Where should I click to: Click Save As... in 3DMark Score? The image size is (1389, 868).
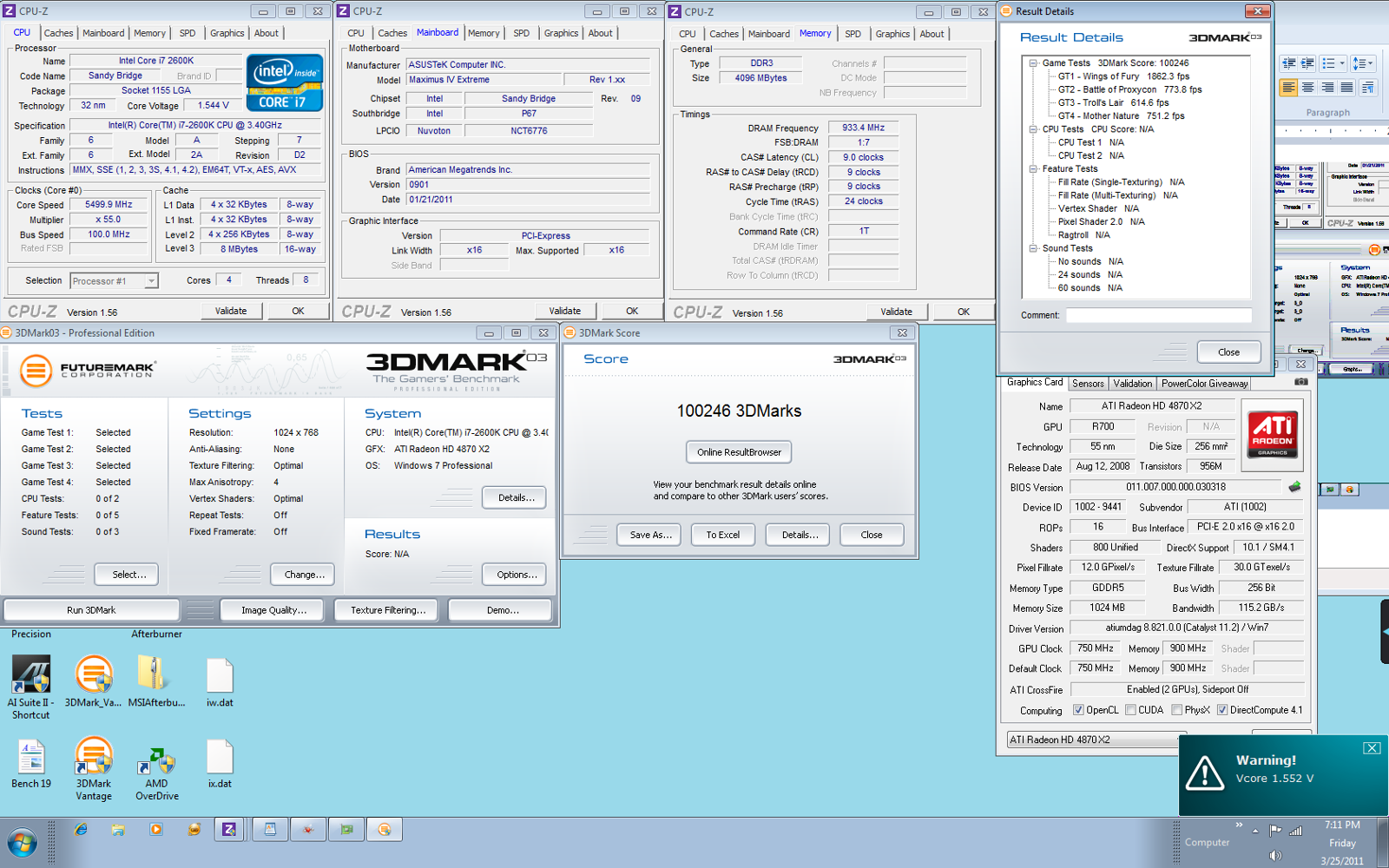pyautogui.click(x=650, y=535)
